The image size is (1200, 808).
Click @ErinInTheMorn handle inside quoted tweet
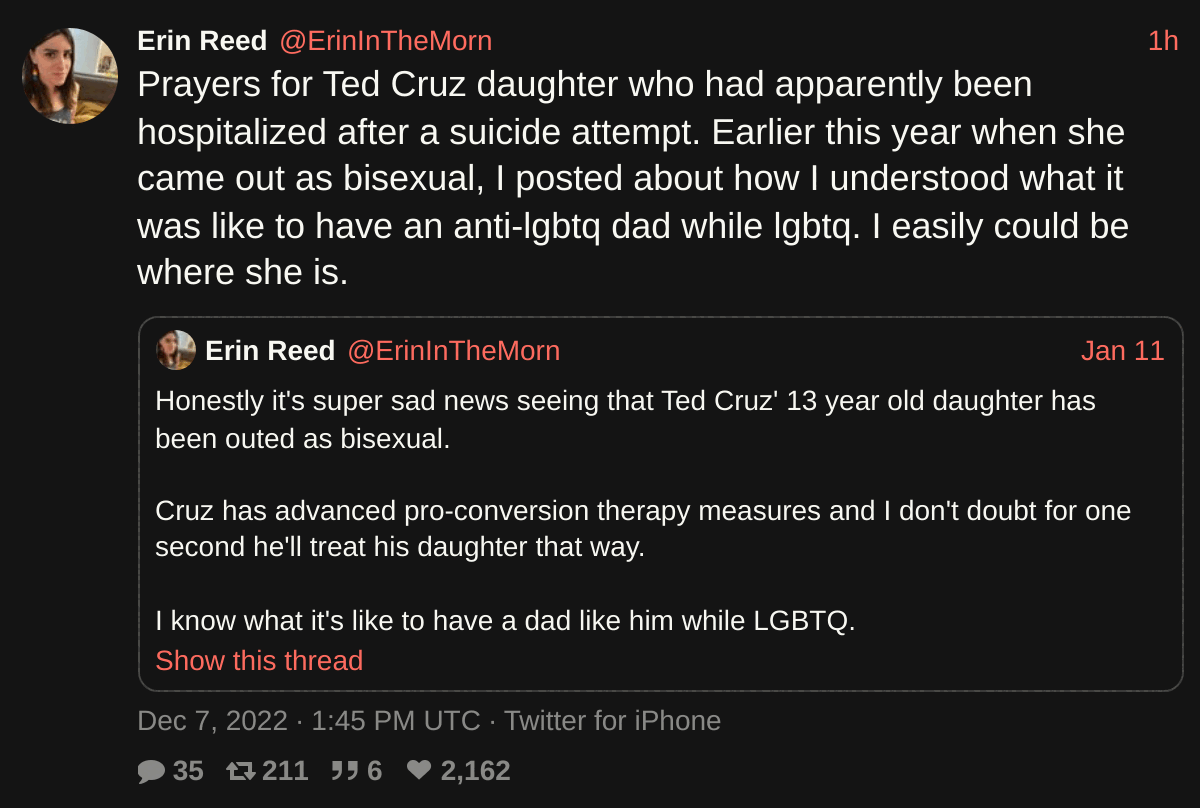453,351
